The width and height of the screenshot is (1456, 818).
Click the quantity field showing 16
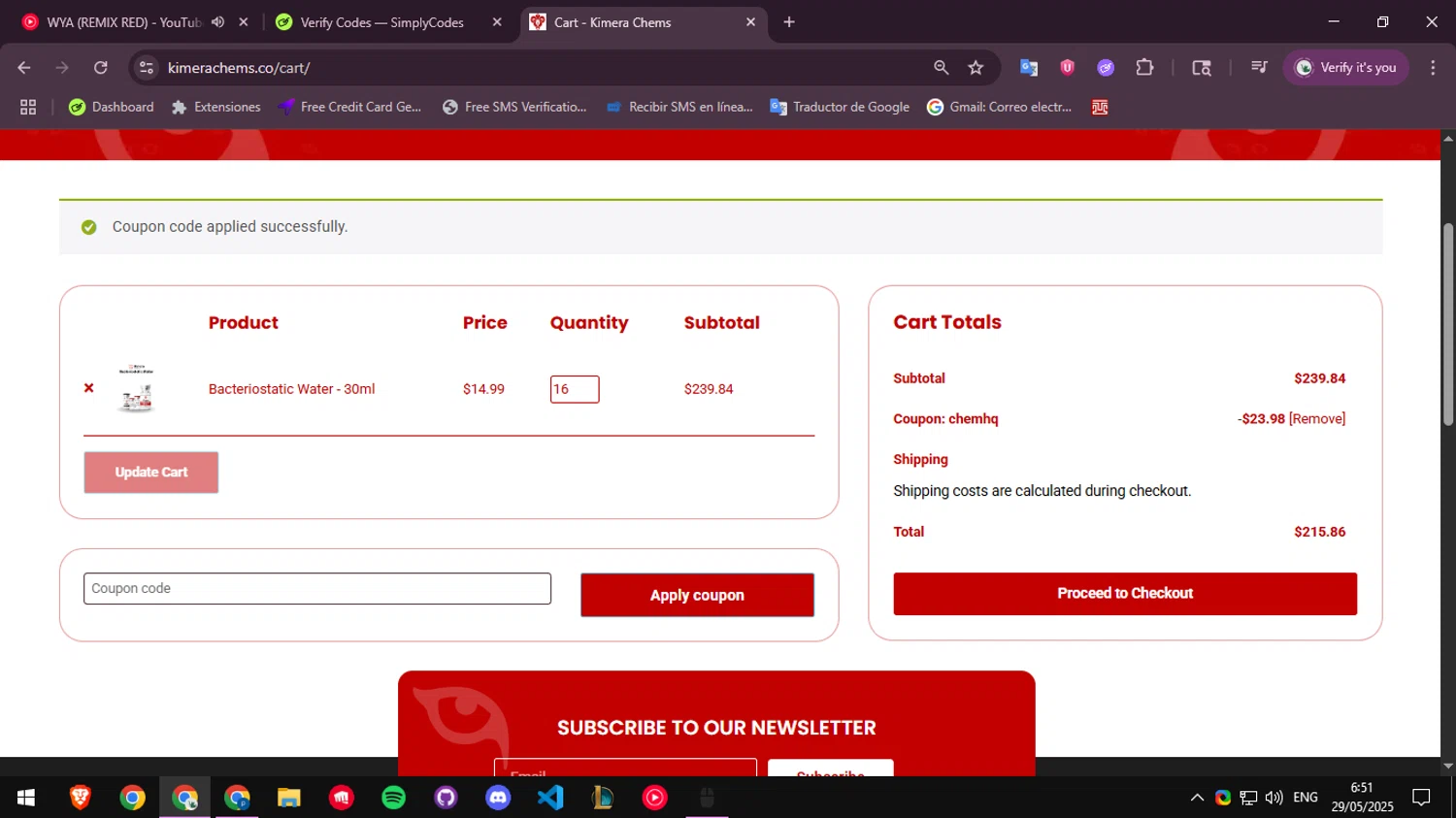[x=575, y=389]
